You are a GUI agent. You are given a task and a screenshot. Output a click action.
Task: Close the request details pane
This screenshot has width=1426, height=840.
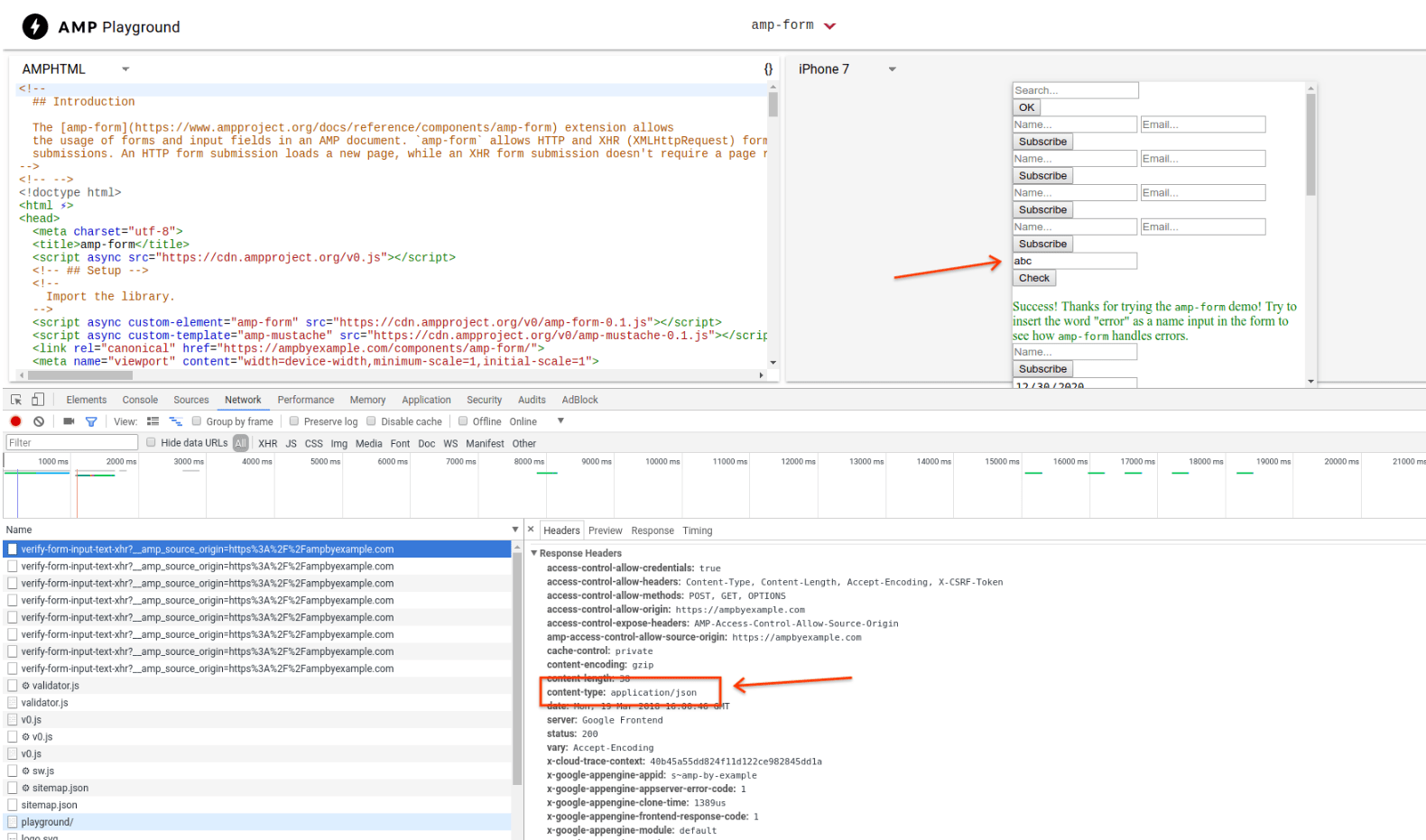(531, 530)
